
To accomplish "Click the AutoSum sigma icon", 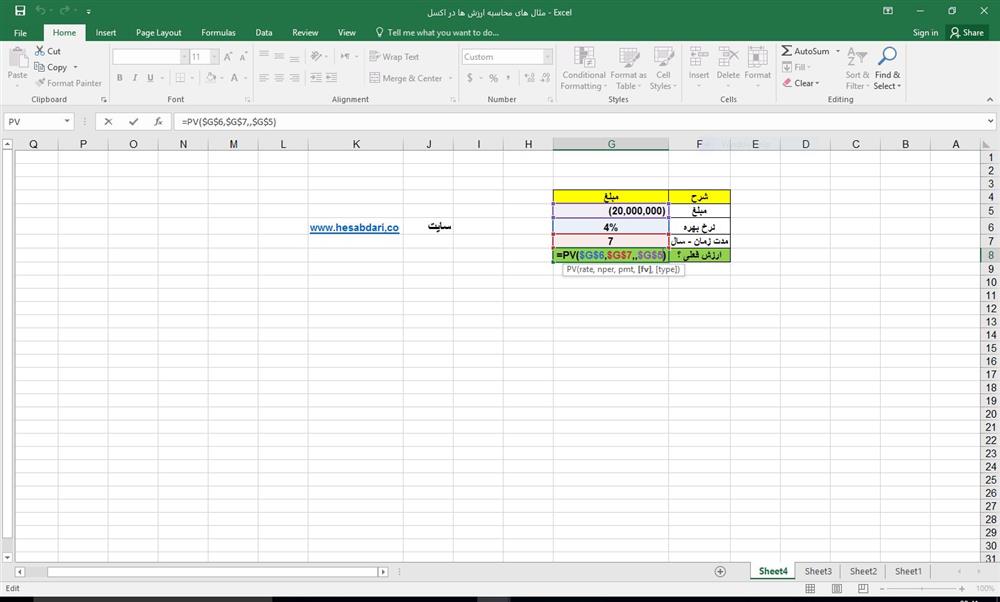I will click(787, 51).
